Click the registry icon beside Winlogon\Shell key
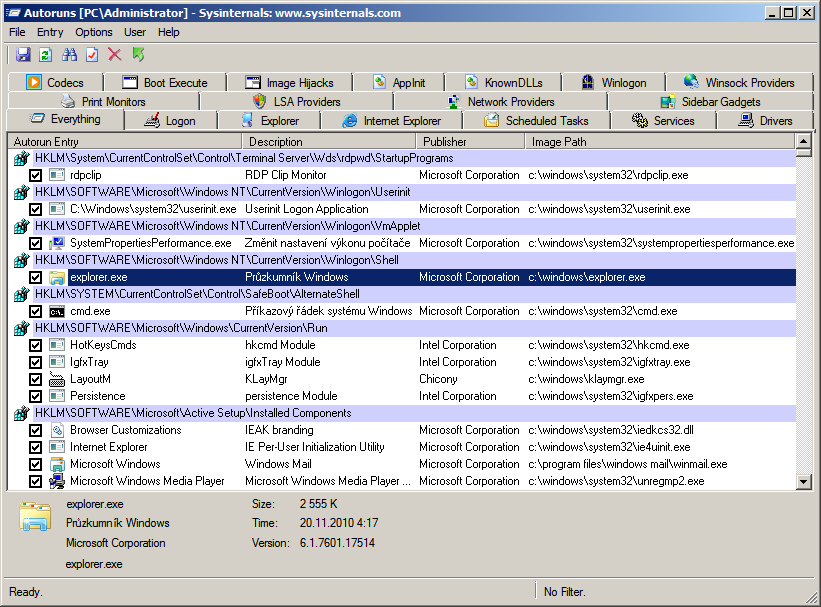 click(21, 260)
